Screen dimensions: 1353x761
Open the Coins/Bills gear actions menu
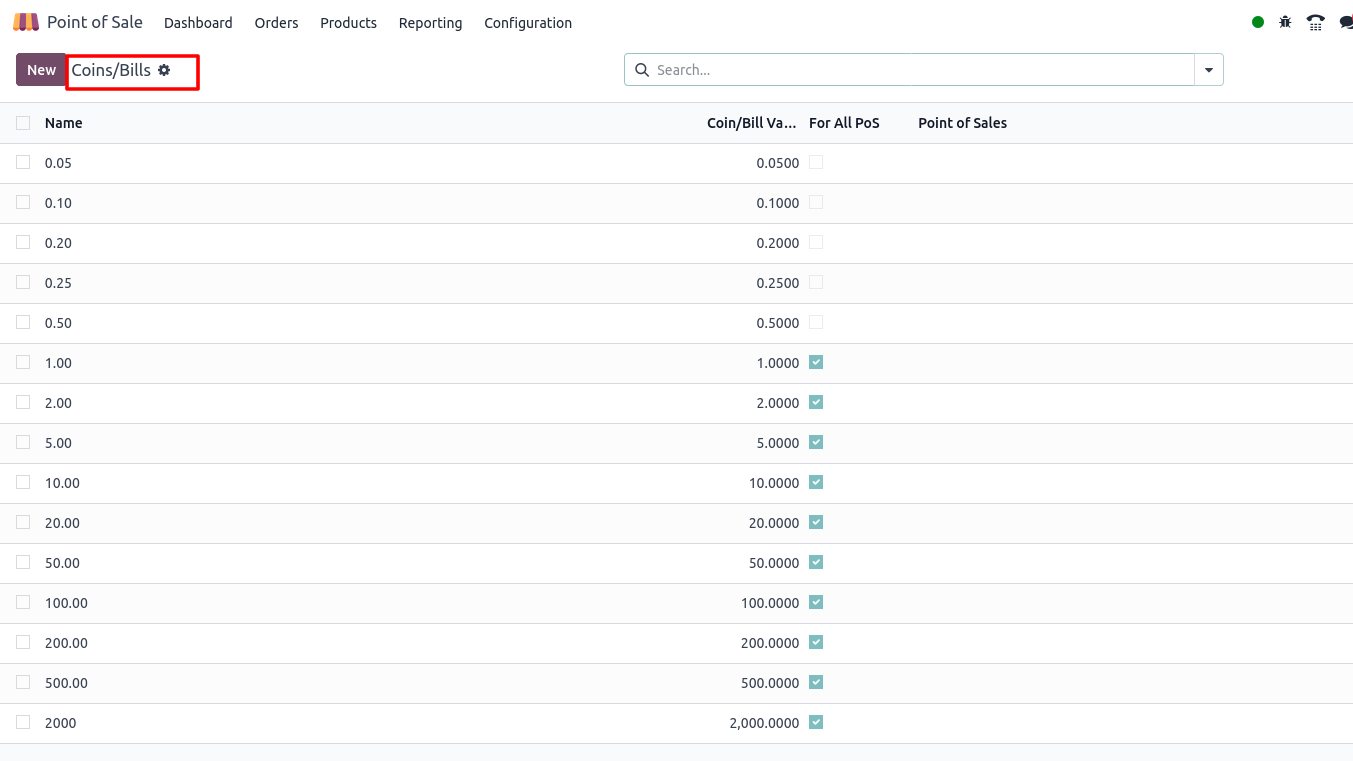(x=164, y=70)
